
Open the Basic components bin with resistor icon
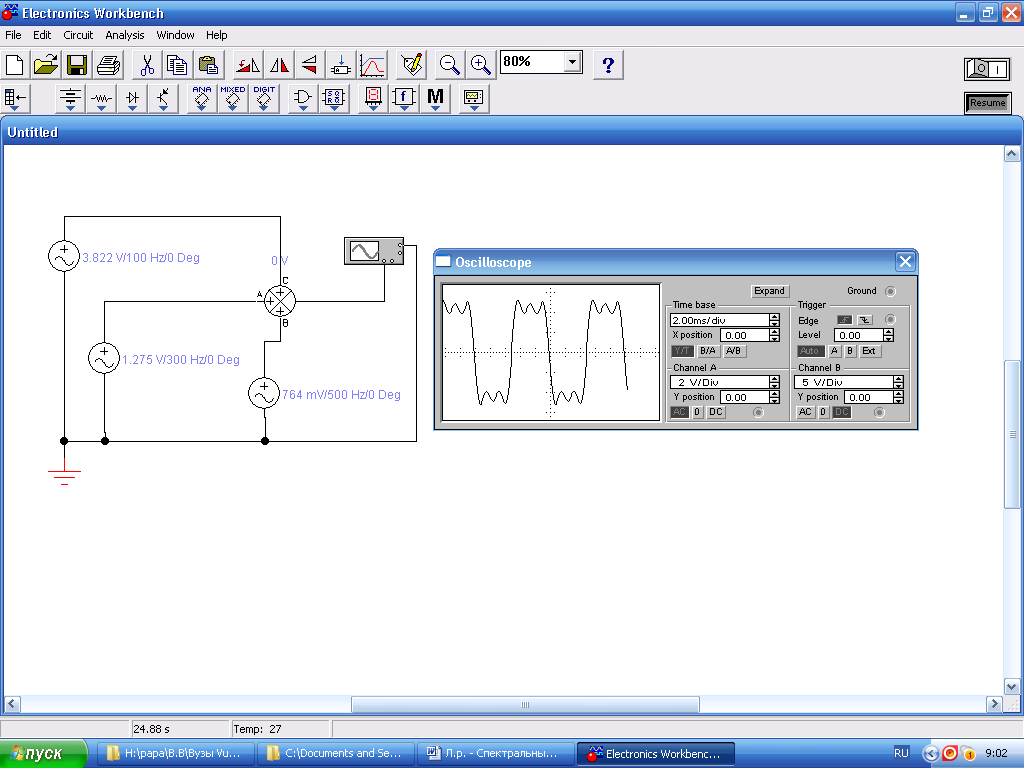tap(101, 99)
